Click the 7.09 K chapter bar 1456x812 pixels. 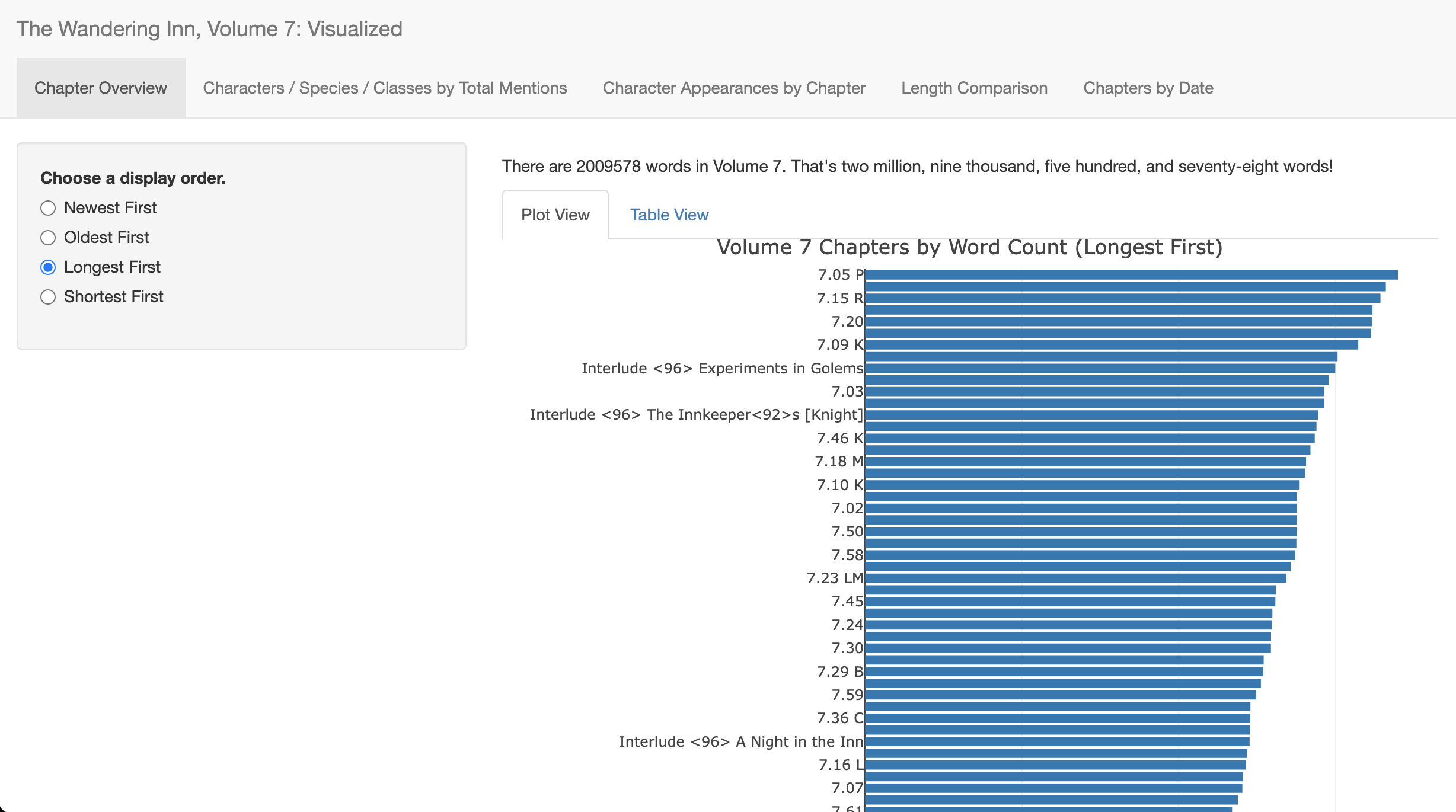pos(1112,345)
